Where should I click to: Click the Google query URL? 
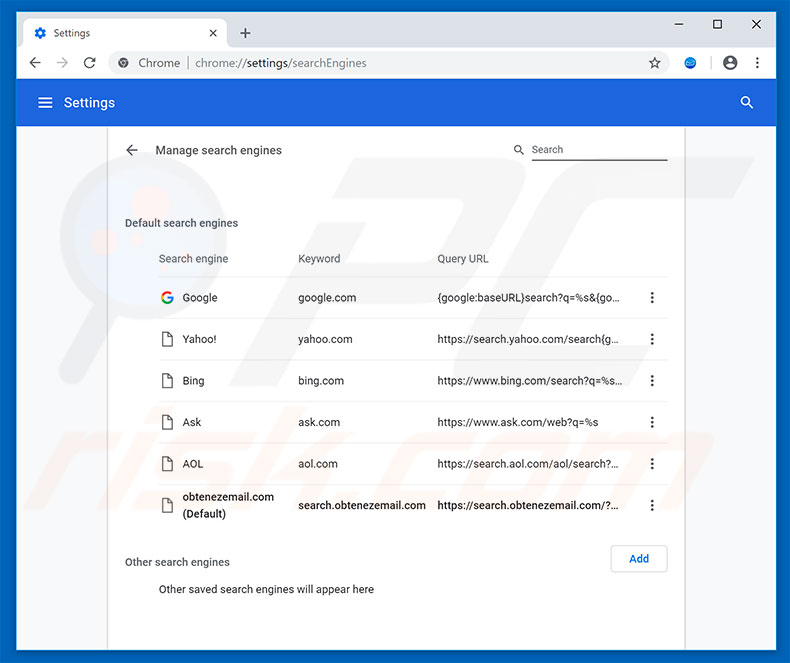(529, 298)
